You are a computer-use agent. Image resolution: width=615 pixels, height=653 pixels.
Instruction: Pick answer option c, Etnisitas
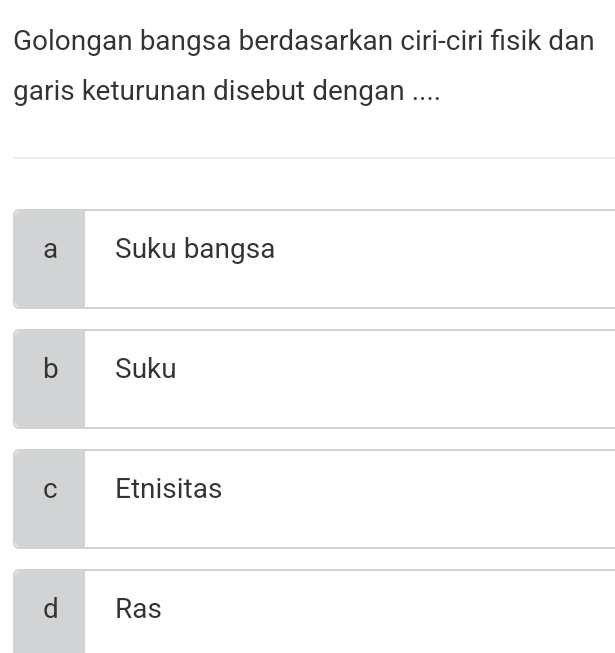[315, 499]
